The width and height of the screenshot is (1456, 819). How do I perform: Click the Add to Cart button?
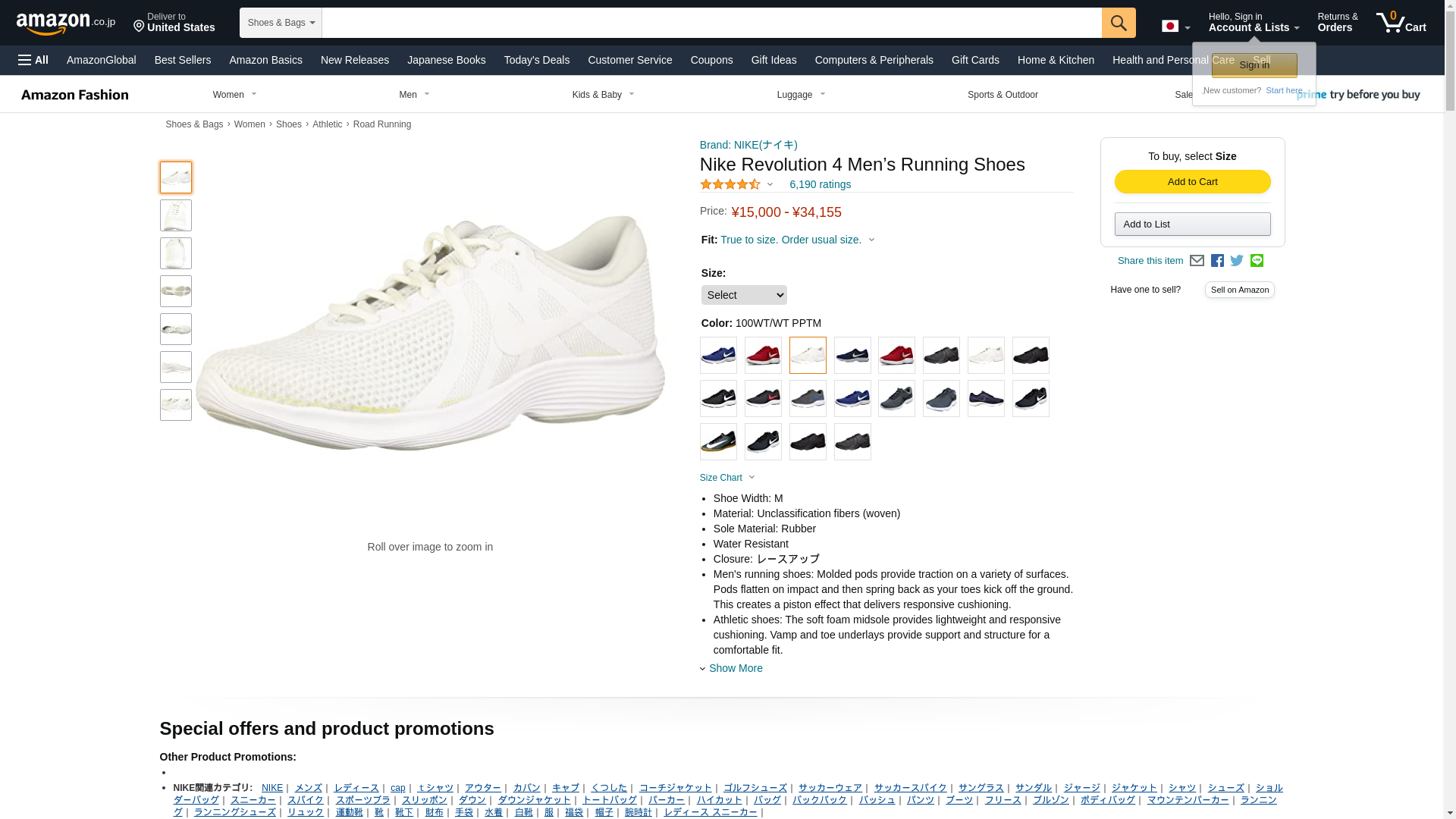click(x=1192, y=182)
